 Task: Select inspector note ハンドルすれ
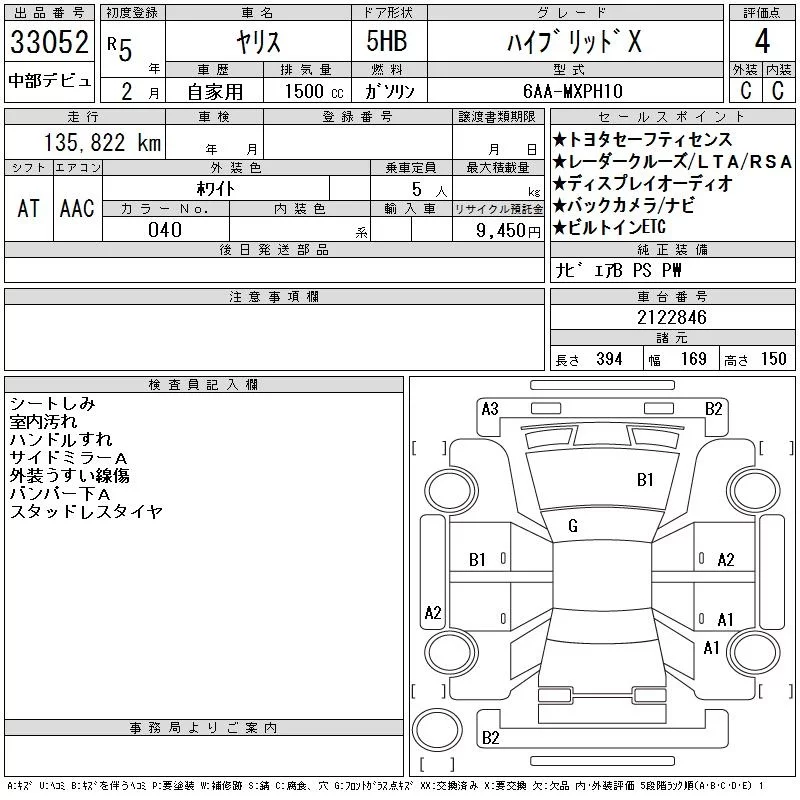pos(61,439)
